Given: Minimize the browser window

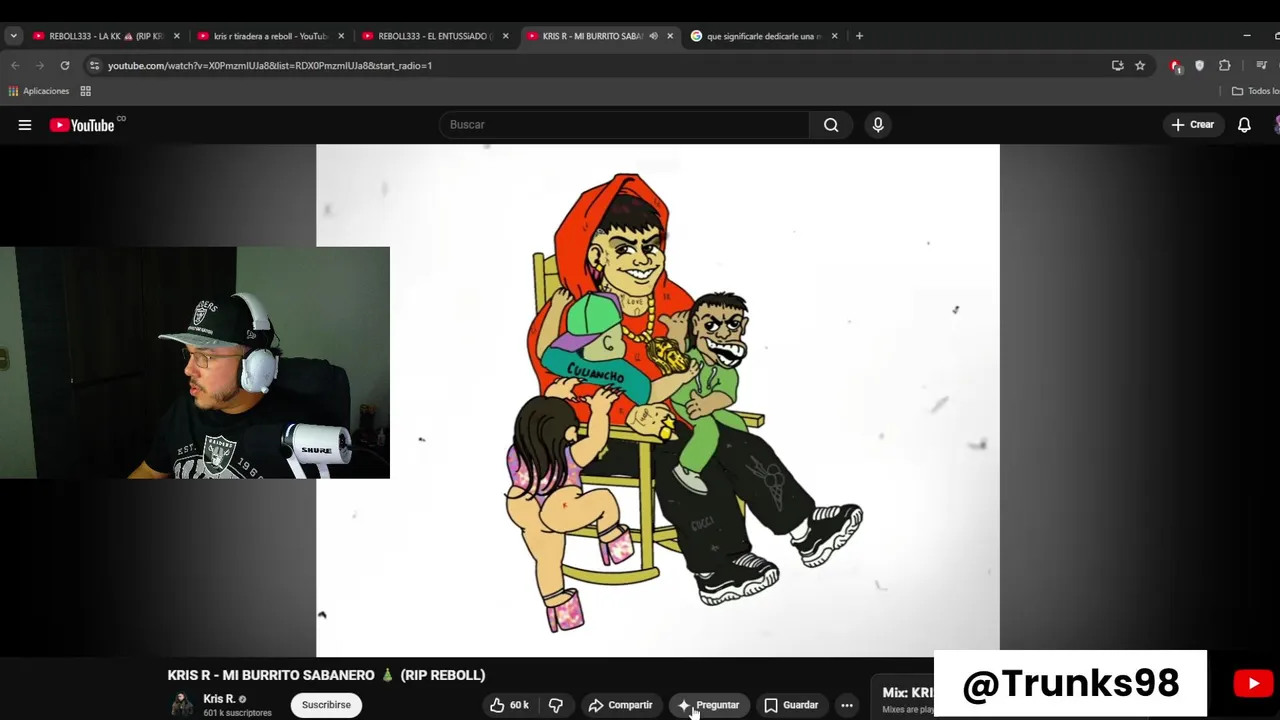Looking at the screenshot, I should coord(1246,36).
